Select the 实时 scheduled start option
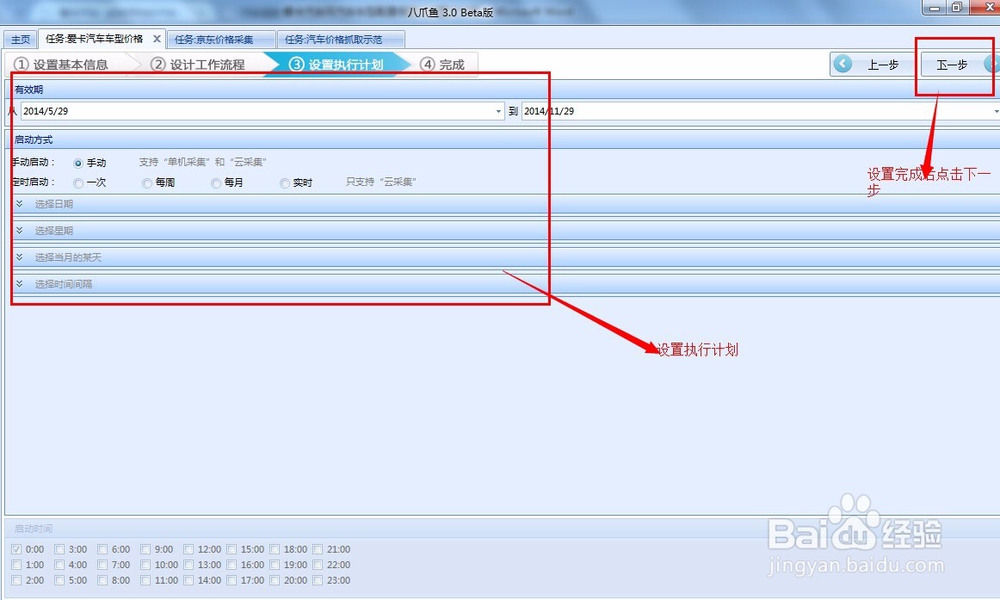The height and width of the screenshot is (600, 1000). coord(284,184)
